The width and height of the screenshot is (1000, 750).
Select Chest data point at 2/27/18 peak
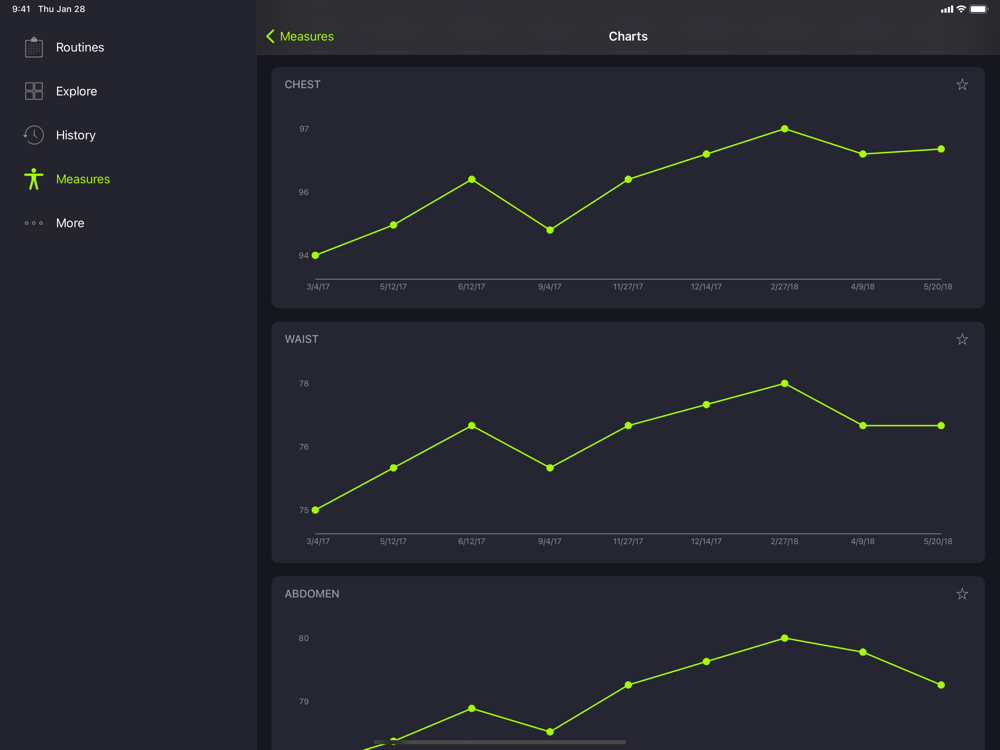point(784,129)
